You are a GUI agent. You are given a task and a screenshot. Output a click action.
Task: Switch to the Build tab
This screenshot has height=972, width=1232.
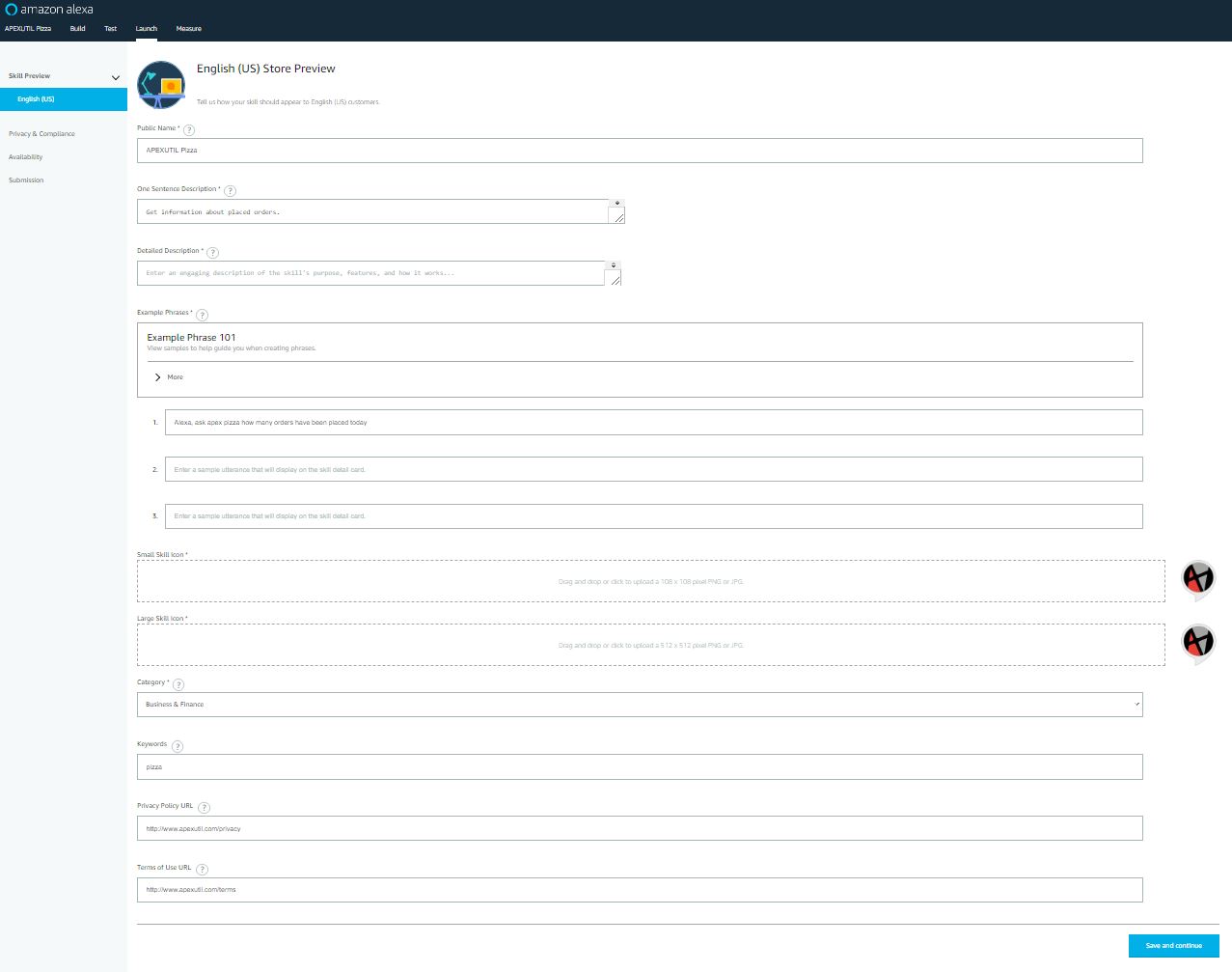click(x=78, y=29)
